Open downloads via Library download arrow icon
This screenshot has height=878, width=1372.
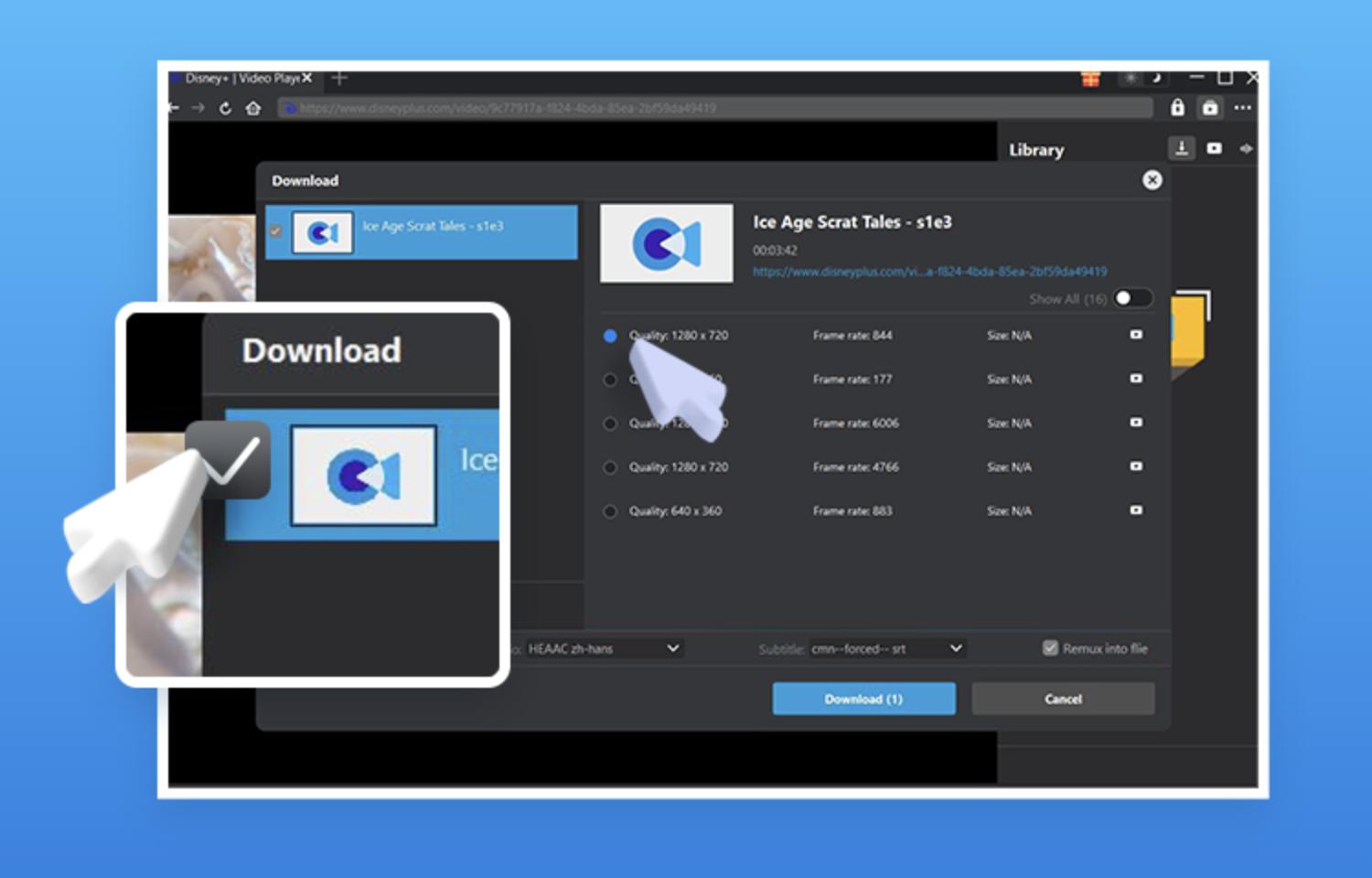click(1182, 148)
